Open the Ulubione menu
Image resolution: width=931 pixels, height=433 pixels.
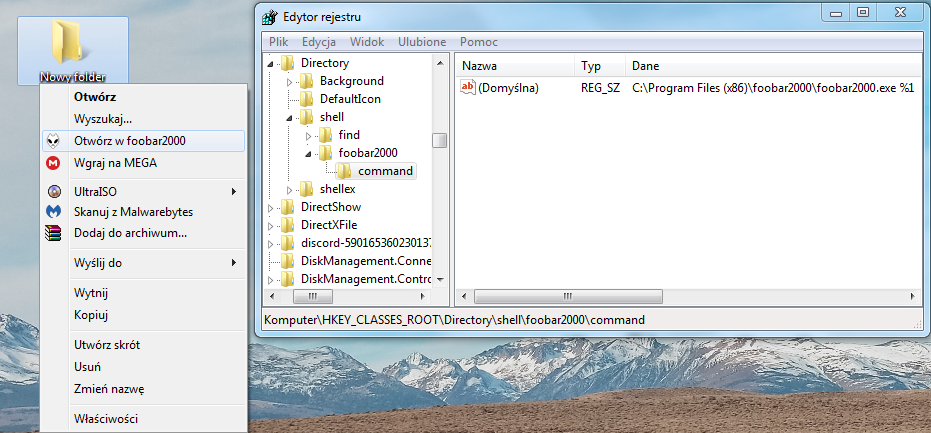coord(422,42)
